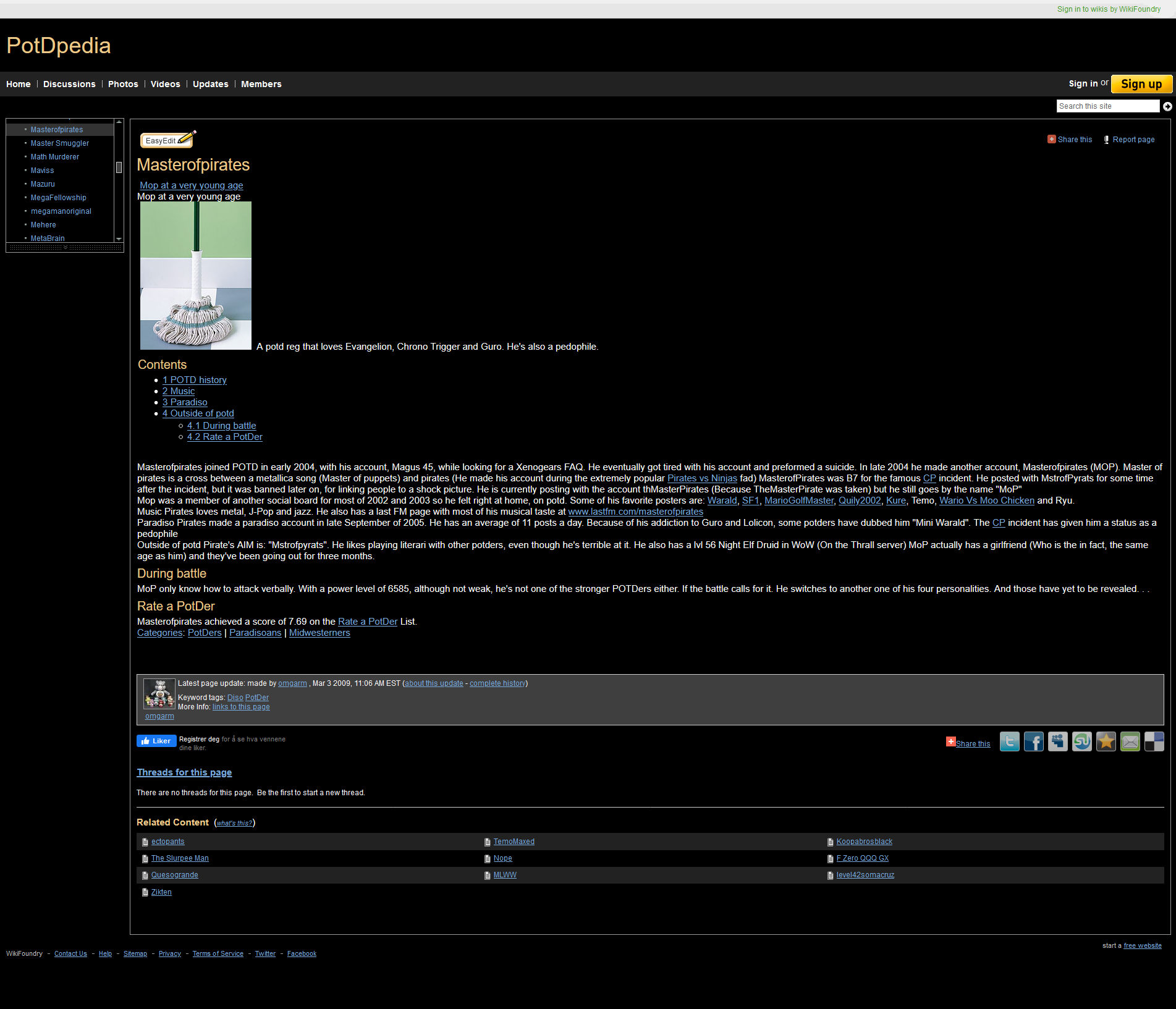This screenshot has width=1176, height=1009.
Task: Click the search submit arrow icon
Action: (x=1167, y=106)
